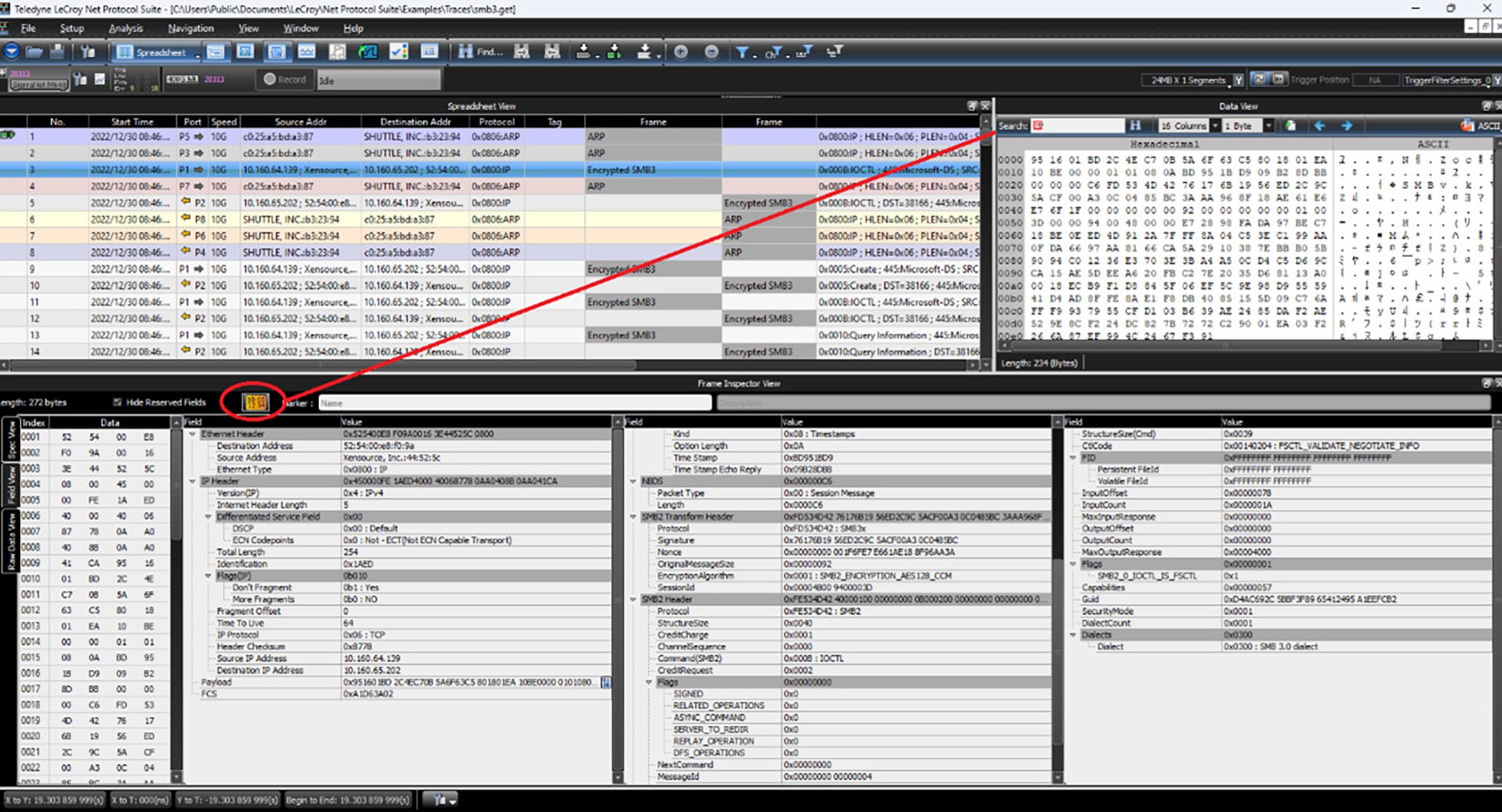The image size is (1502, 812).
Task: Click the zoom out minus icon
Action: [x=712, y=52]
